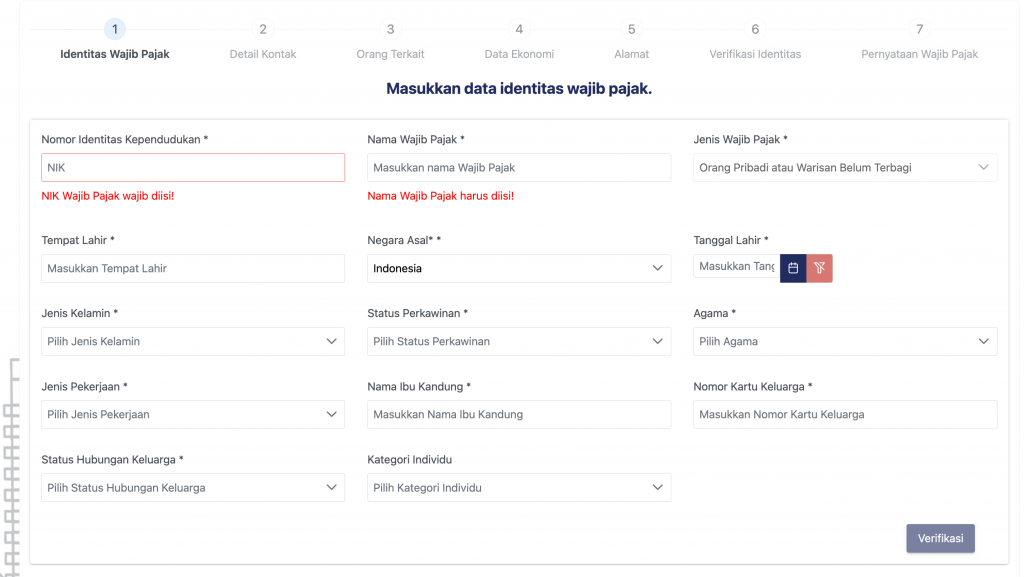Expand Pilih Status Hubungan Keluarga dropdown
The width and height of the screenshot is (1024, 577).
click(193, 488)
